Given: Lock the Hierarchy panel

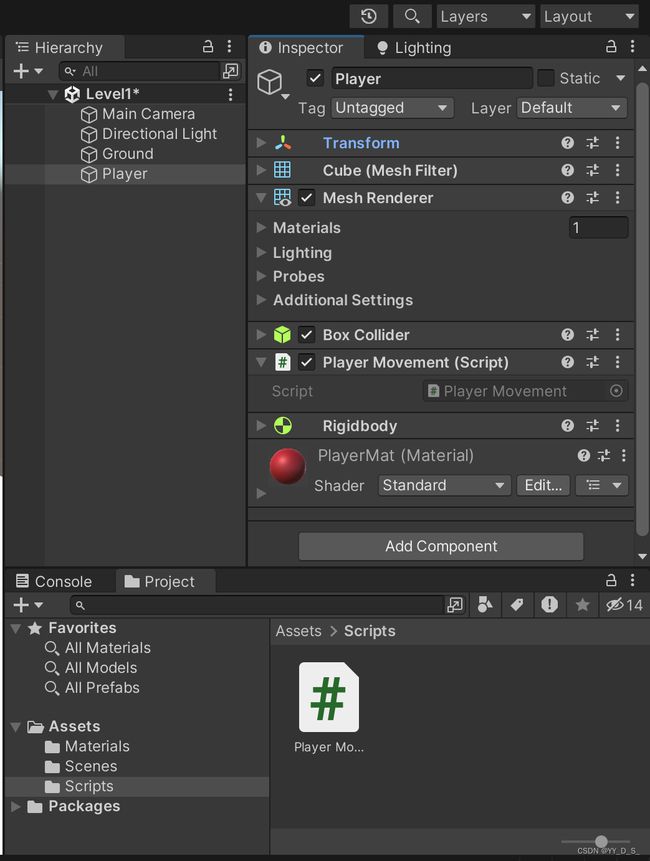Looking at the screenshot, I should tap(208, 47).
